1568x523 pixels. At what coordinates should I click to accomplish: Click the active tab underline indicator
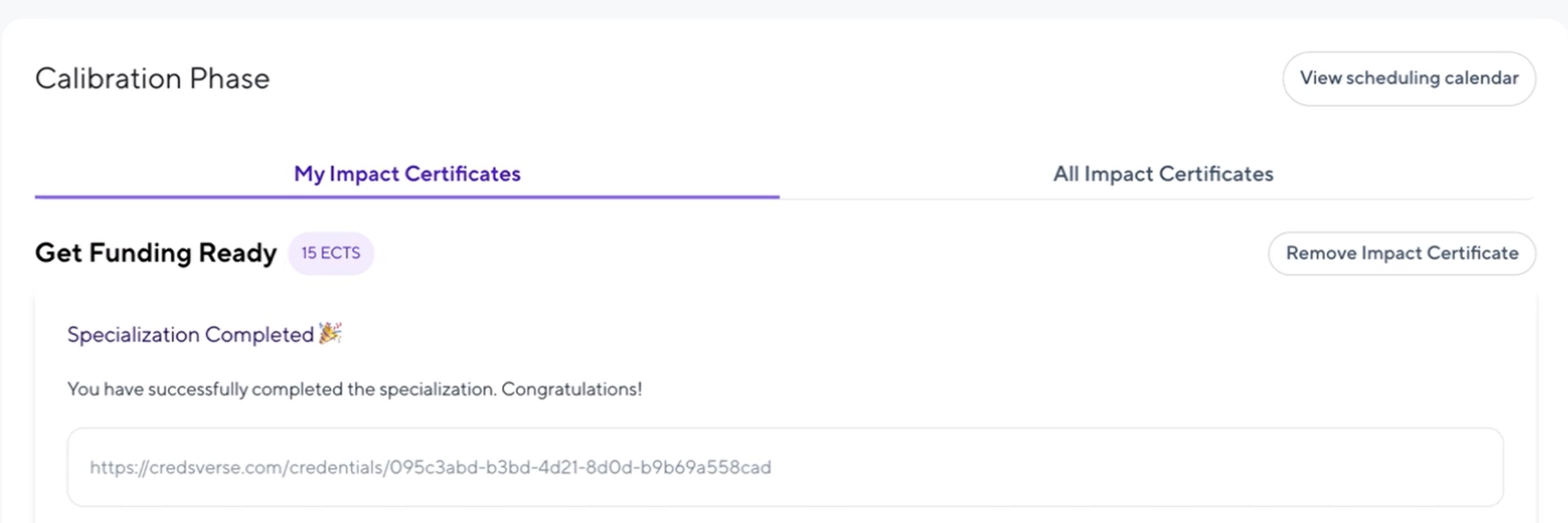pyautogui.click(x=407, y=197)
